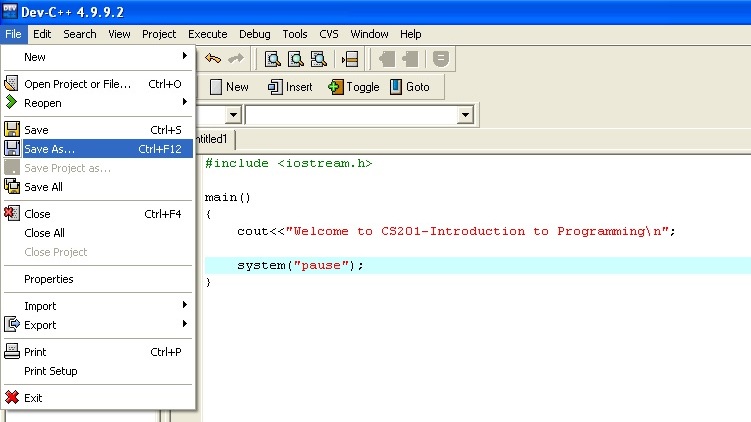Expand the Export submenu arrow
The height and width of the screenshot is (422, 751).
coord(184,324)
